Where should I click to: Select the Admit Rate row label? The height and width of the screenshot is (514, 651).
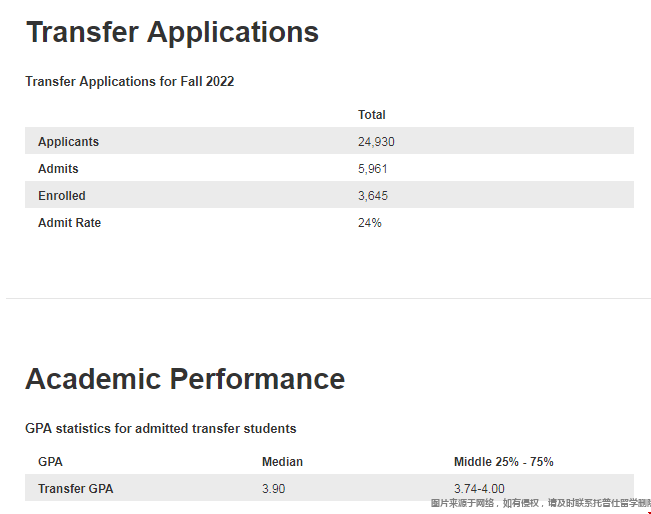pyautogui.click(x=69, y=223)
